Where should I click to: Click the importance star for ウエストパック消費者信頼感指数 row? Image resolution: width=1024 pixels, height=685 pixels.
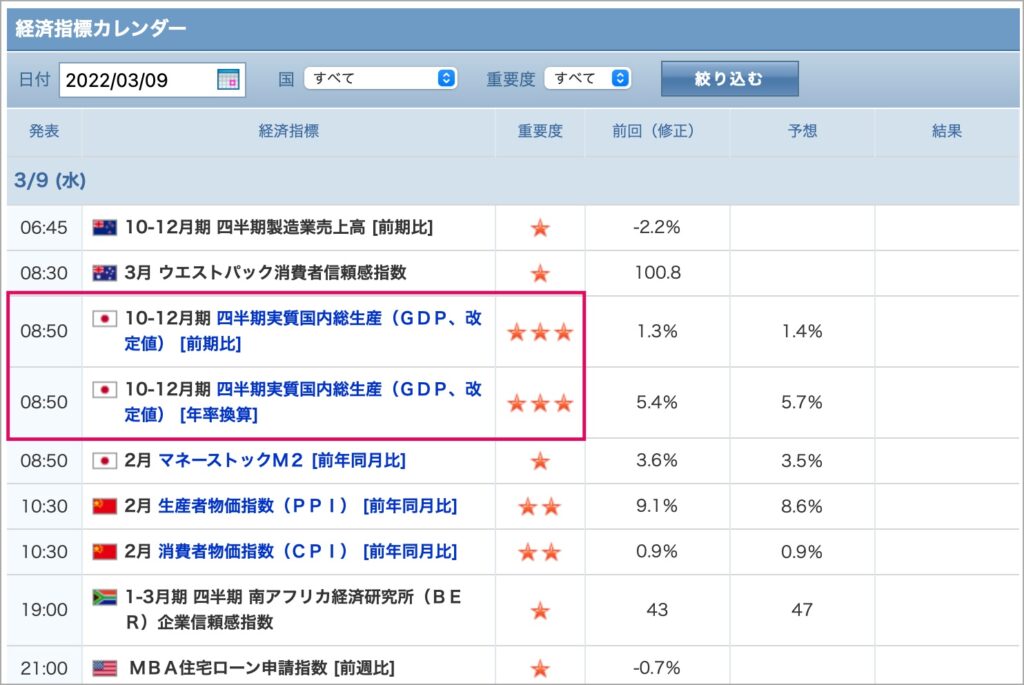[x=540, y=273]
